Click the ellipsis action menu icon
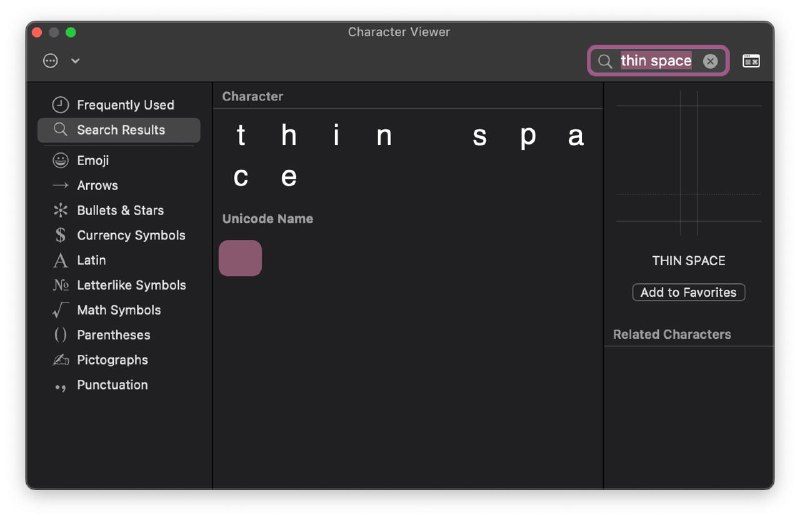The image size is (800, 520). [50, 61]
